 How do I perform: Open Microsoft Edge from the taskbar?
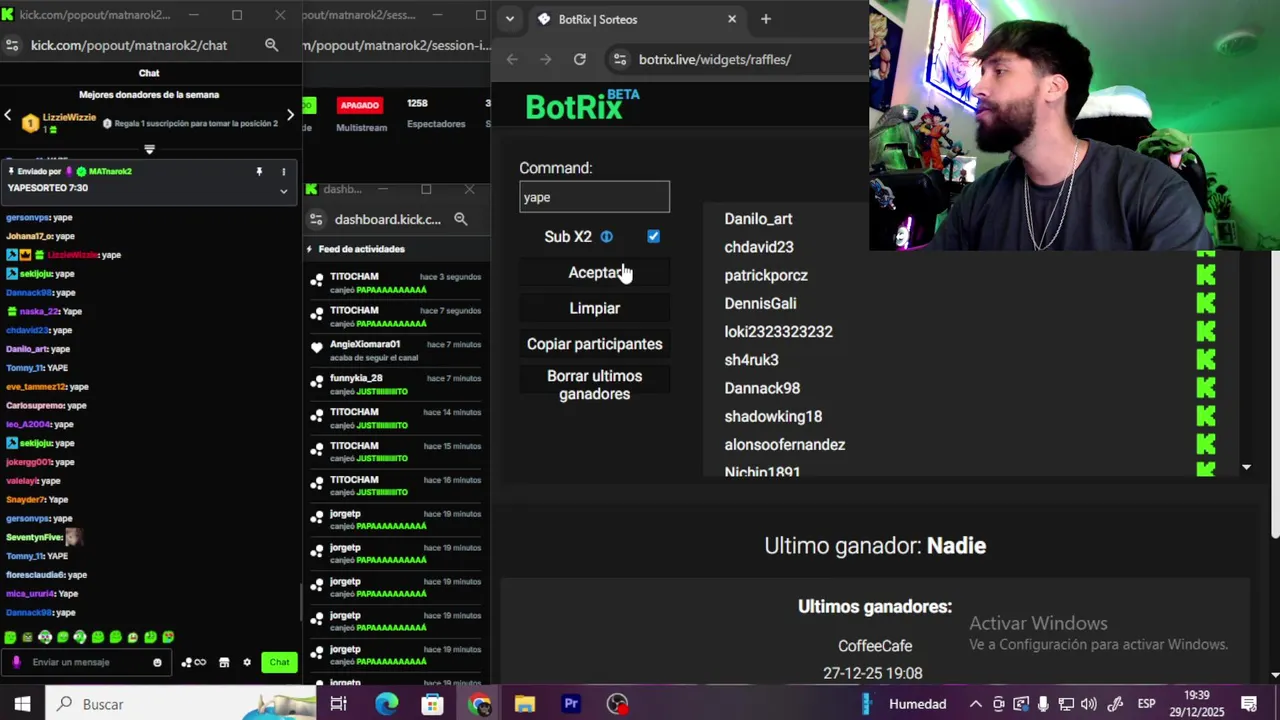coord(386,704)
